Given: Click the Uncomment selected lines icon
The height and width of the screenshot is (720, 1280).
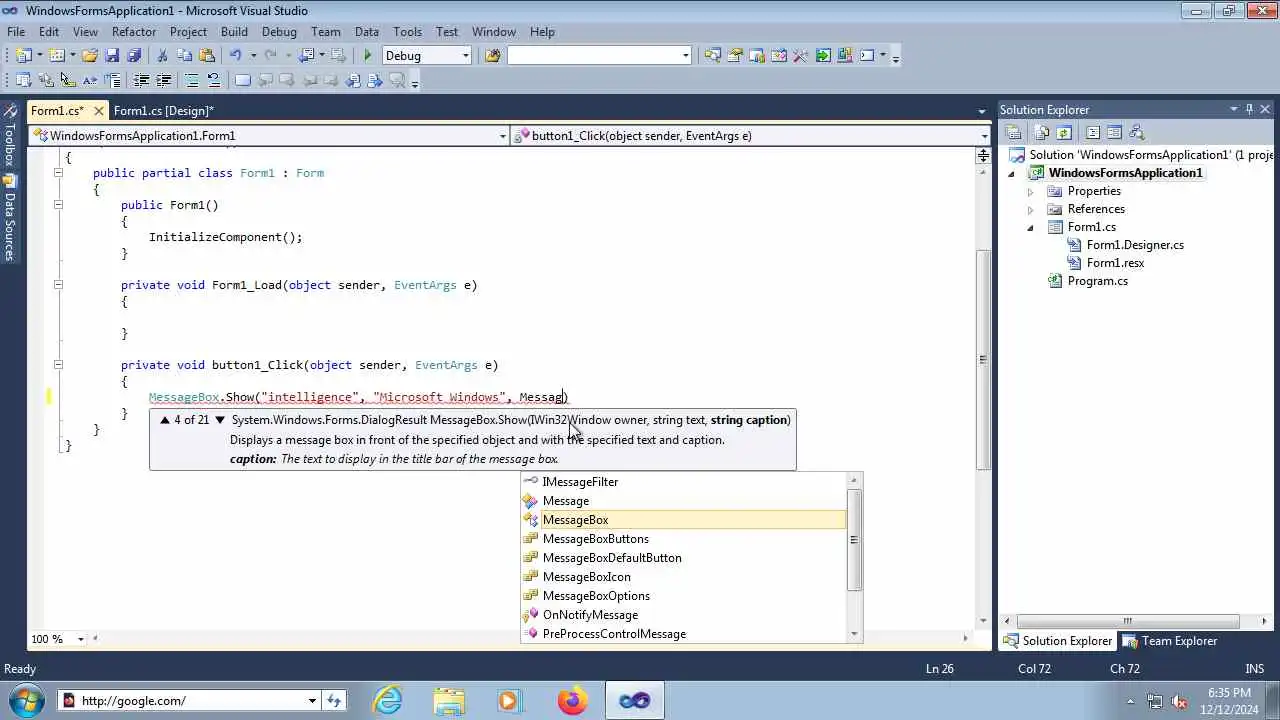Looking at the screenshot, I should tap(213, 81).
